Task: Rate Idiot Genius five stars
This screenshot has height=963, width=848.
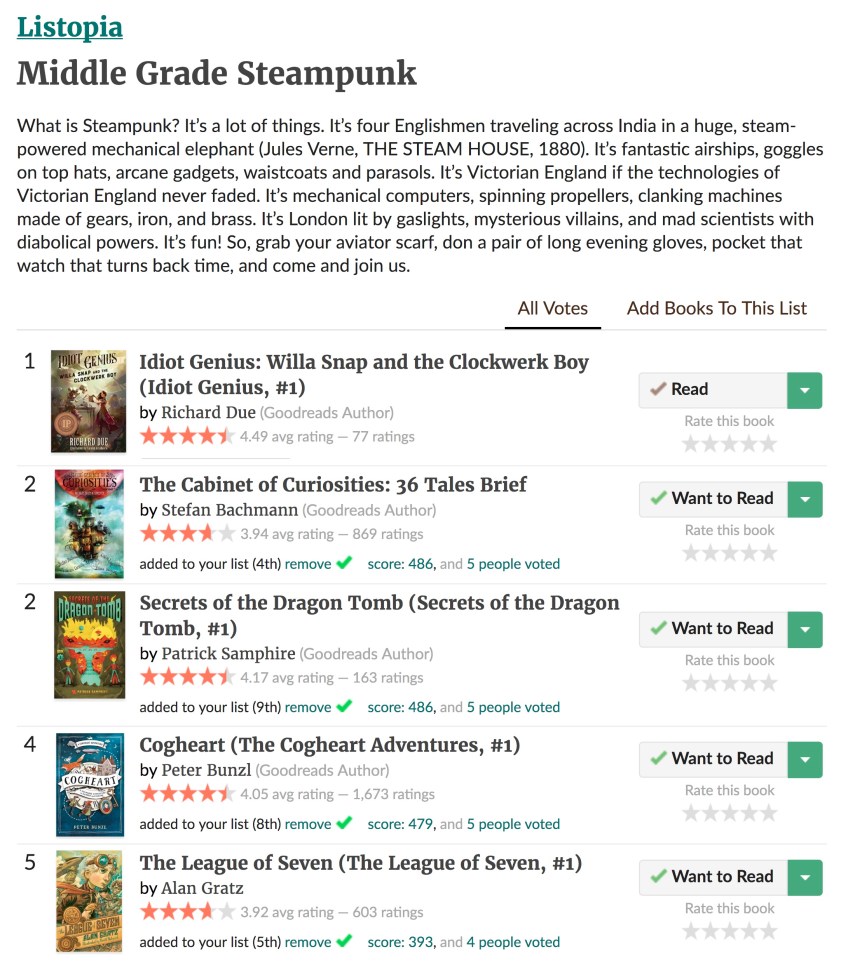Action: (768, 443)
